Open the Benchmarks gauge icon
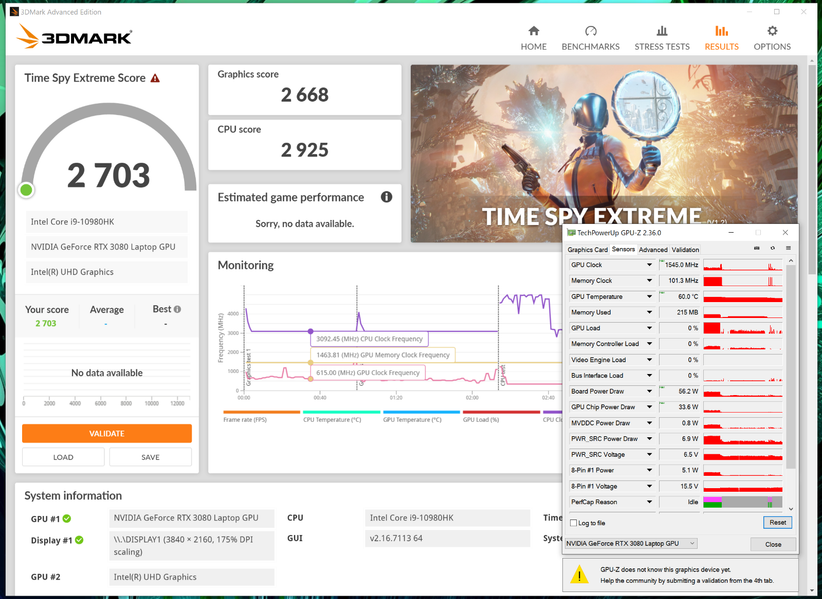The height and width of the screenshot is (599, 822). pos(590,31)
